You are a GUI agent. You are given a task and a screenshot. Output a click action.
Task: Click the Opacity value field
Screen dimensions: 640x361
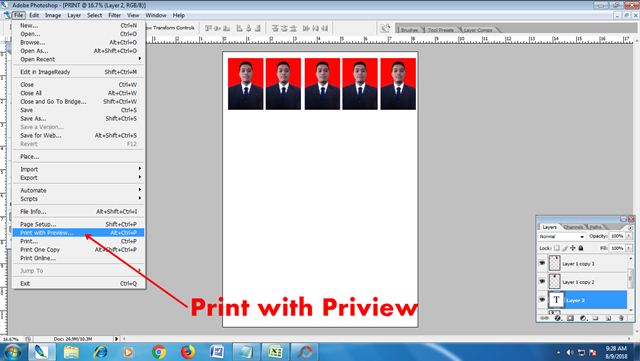(x=617, y=236)
